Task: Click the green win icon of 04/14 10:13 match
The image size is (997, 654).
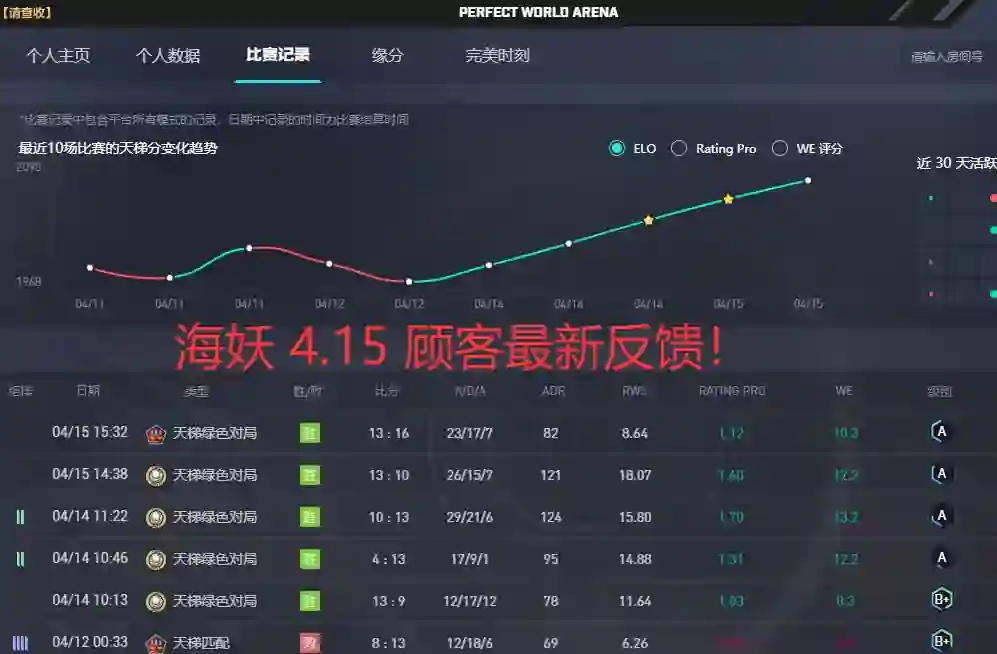Action: [310, 601]
